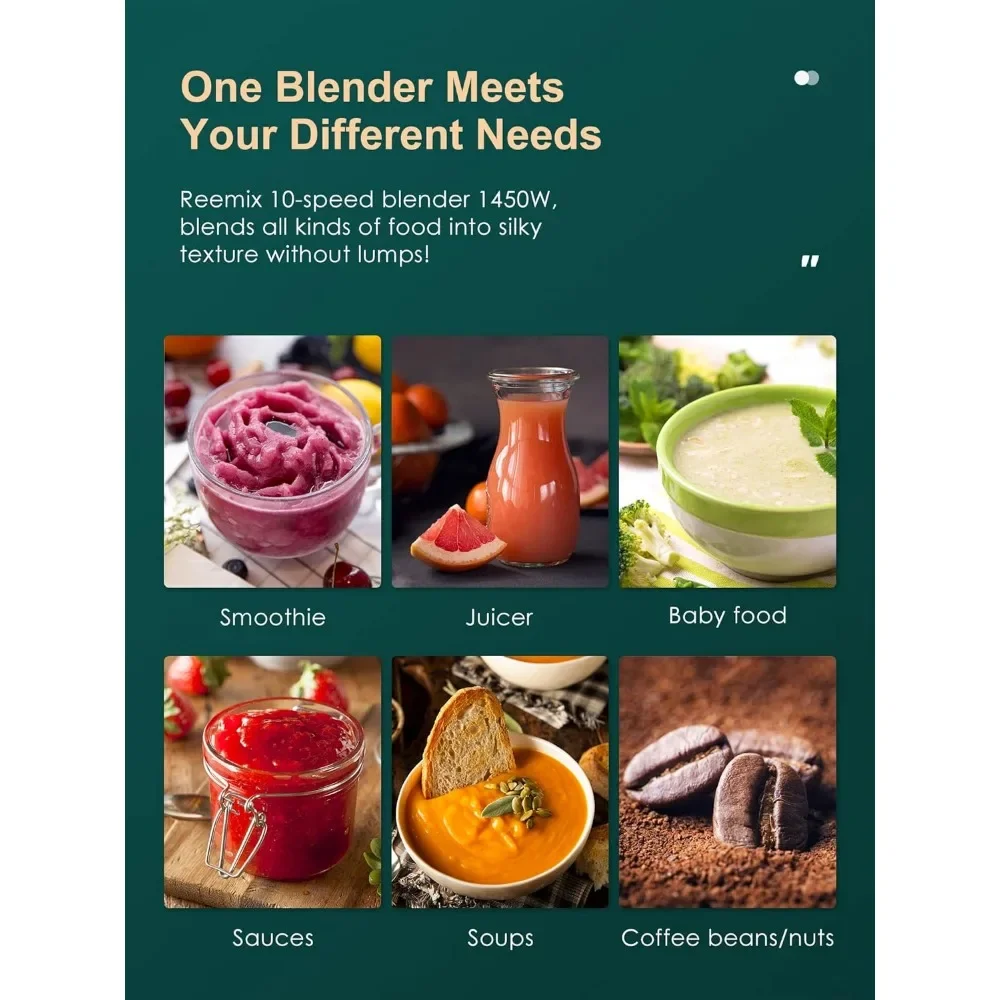
Task: Click the grapefruit slice in Juicer image
Action: tap(457, 537)
